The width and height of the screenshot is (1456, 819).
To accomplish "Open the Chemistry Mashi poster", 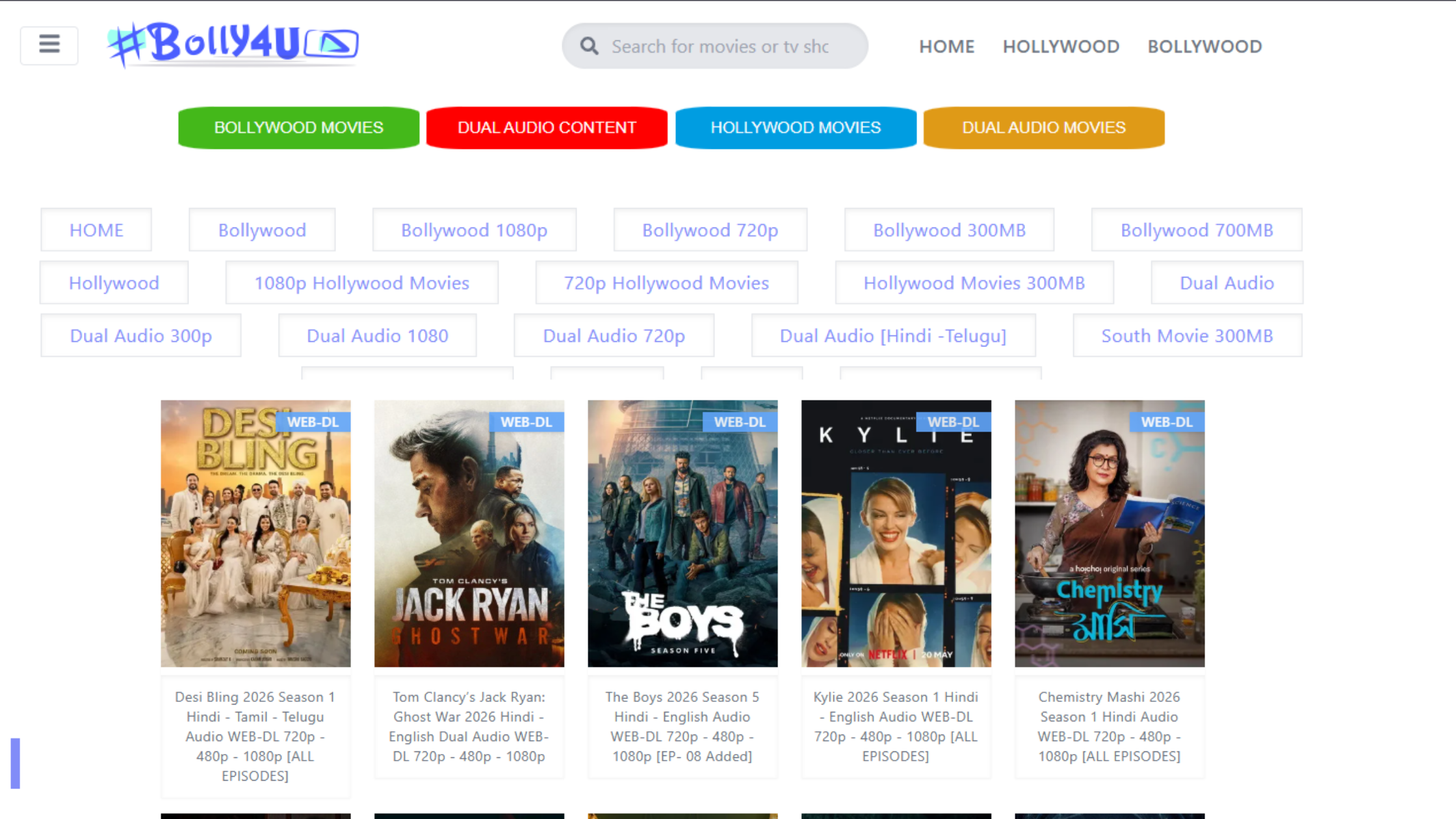I will point(1110,534).
